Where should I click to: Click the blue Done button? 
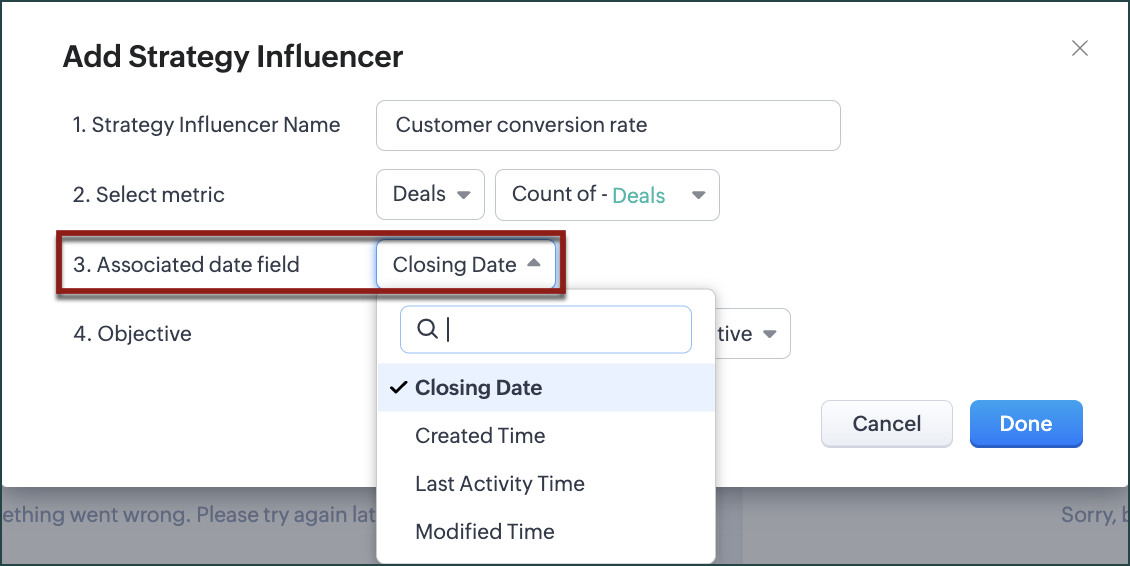pyautogui.click(x=1026, y=423)
